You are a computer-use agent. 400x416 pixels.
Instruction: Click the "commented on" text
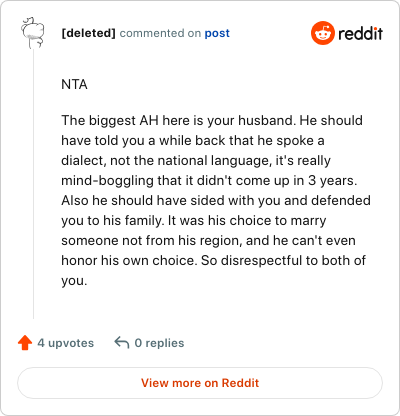click(x=160, y=33)
